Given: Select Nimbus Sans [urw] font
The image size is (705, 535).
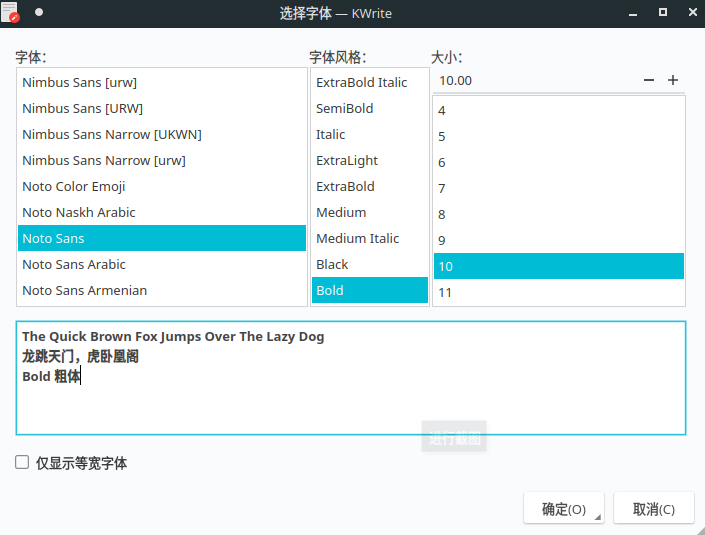Looking at the screenshot, I should (x=162, y=82).
